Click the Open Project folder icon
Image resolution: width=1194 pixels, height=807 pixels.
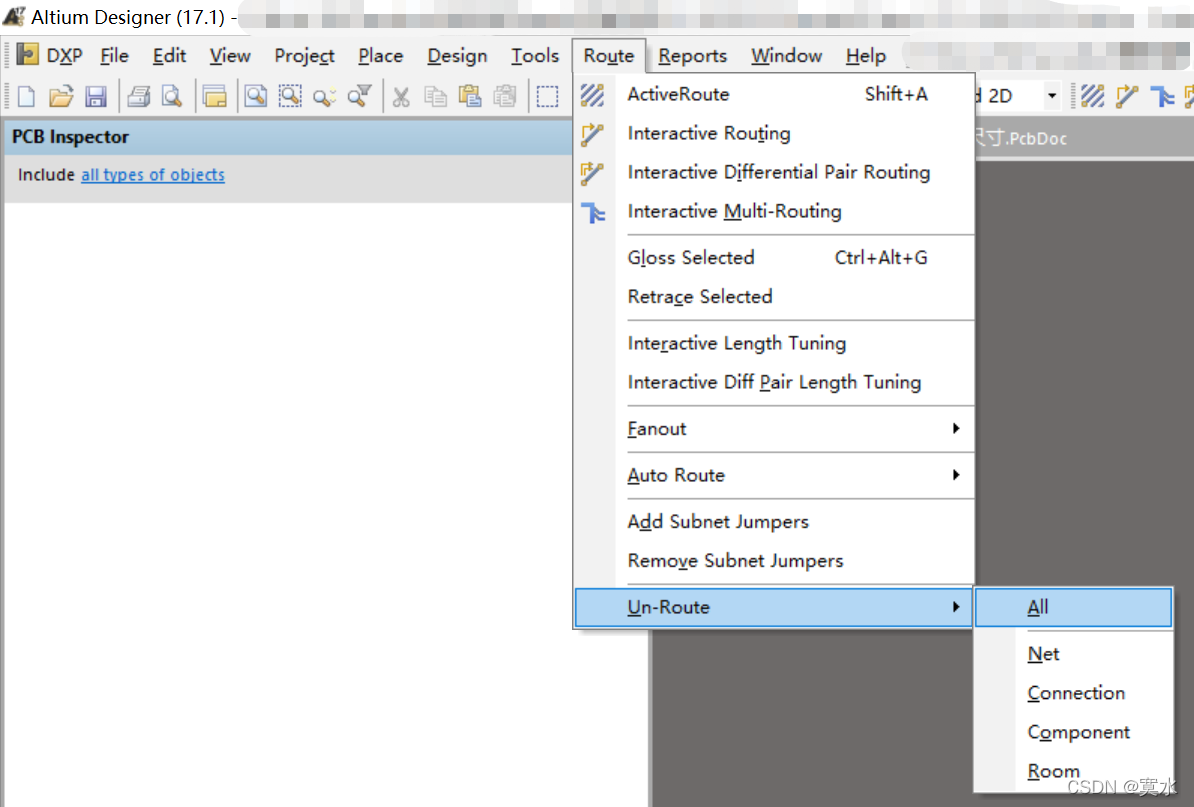tap(215, 97)
